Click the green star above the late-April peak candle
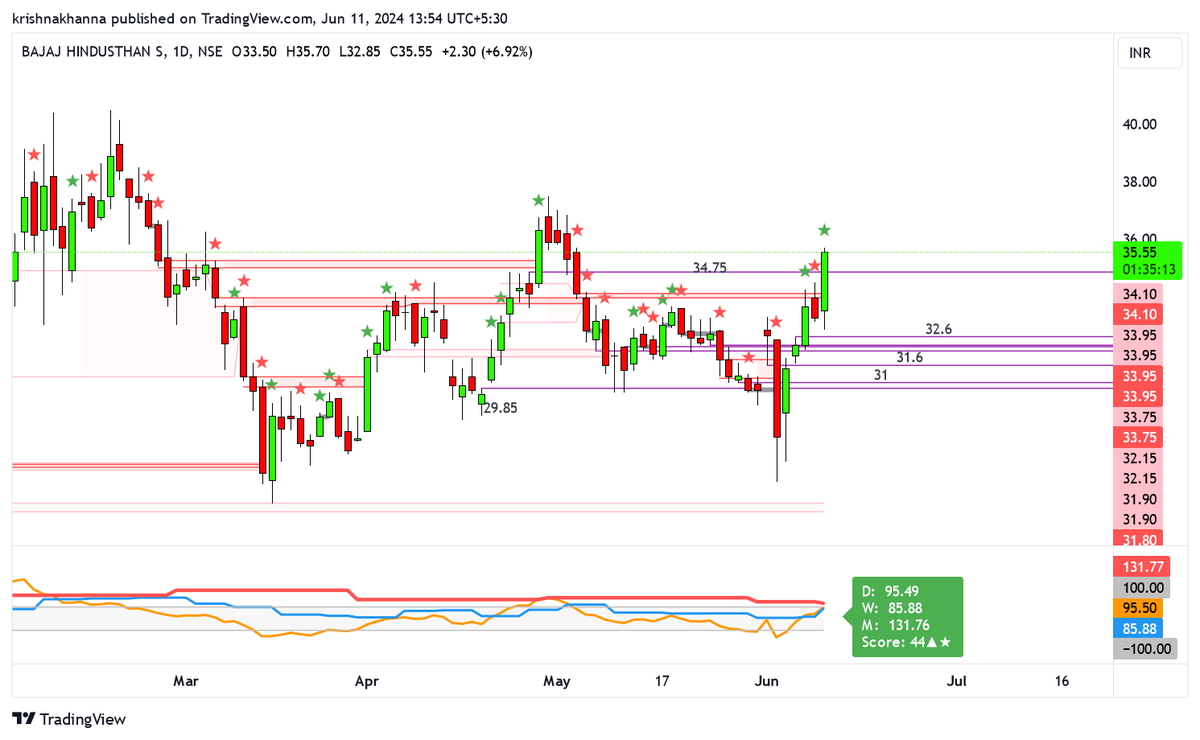This screenshot has width=1200, height=740. tap(539, 200)
